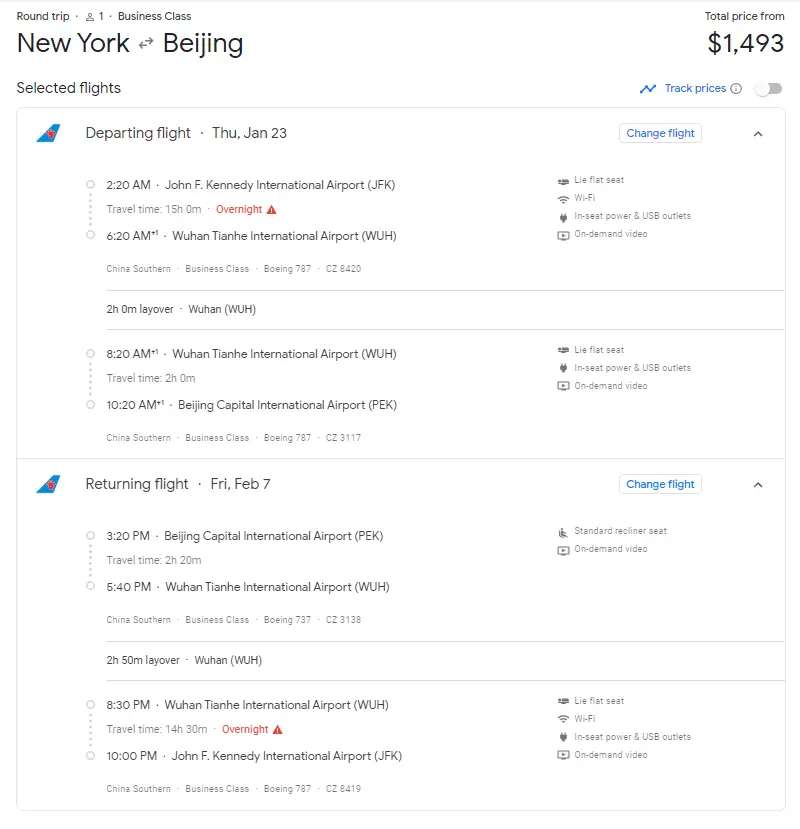Screen dimensions: 800x829
Task: Click the China Southern logo on departing flight
Action: click(47, 133)
